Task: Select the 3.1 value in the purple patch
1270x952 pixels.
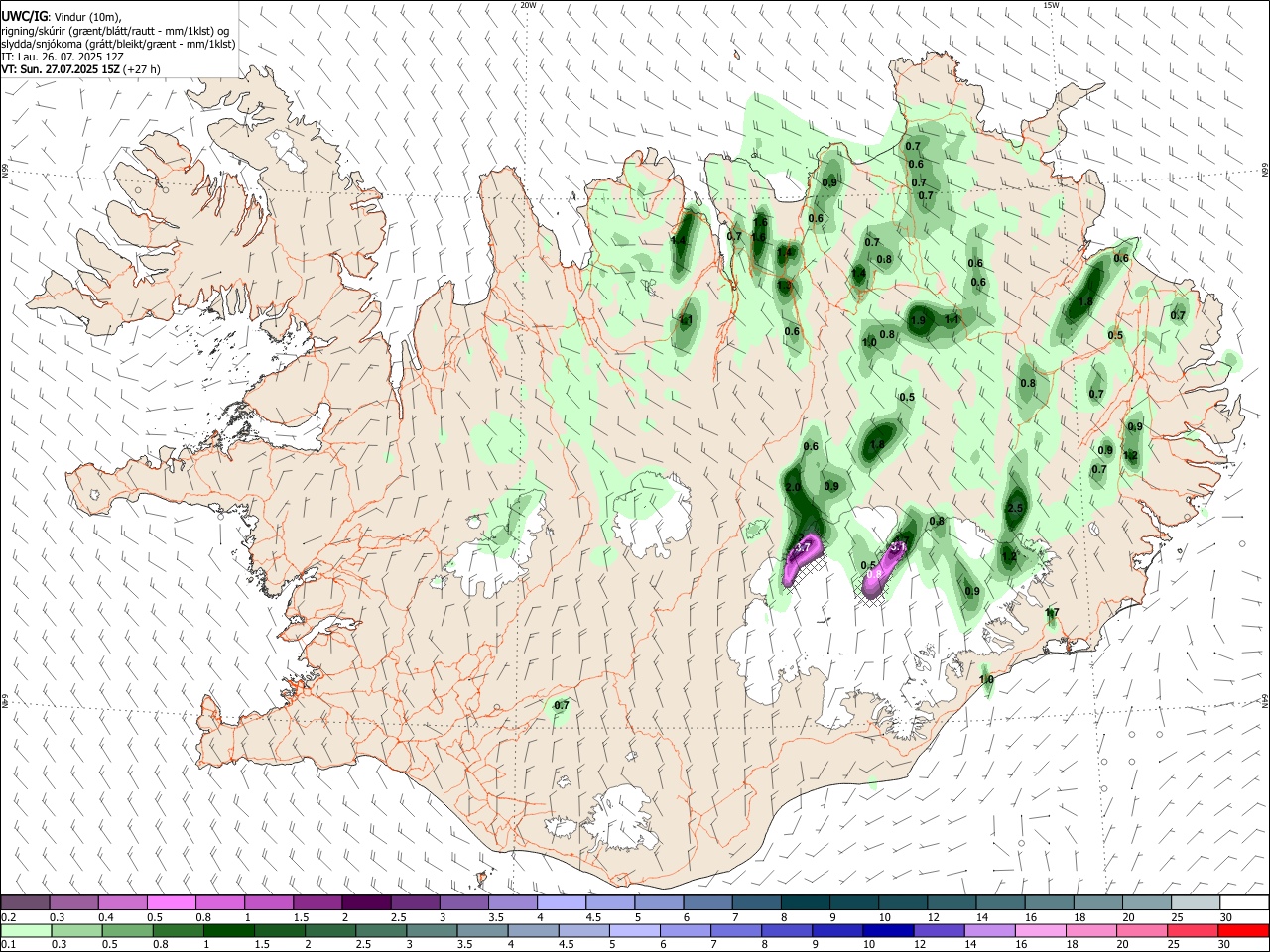Action: click(x=898, y=547)
